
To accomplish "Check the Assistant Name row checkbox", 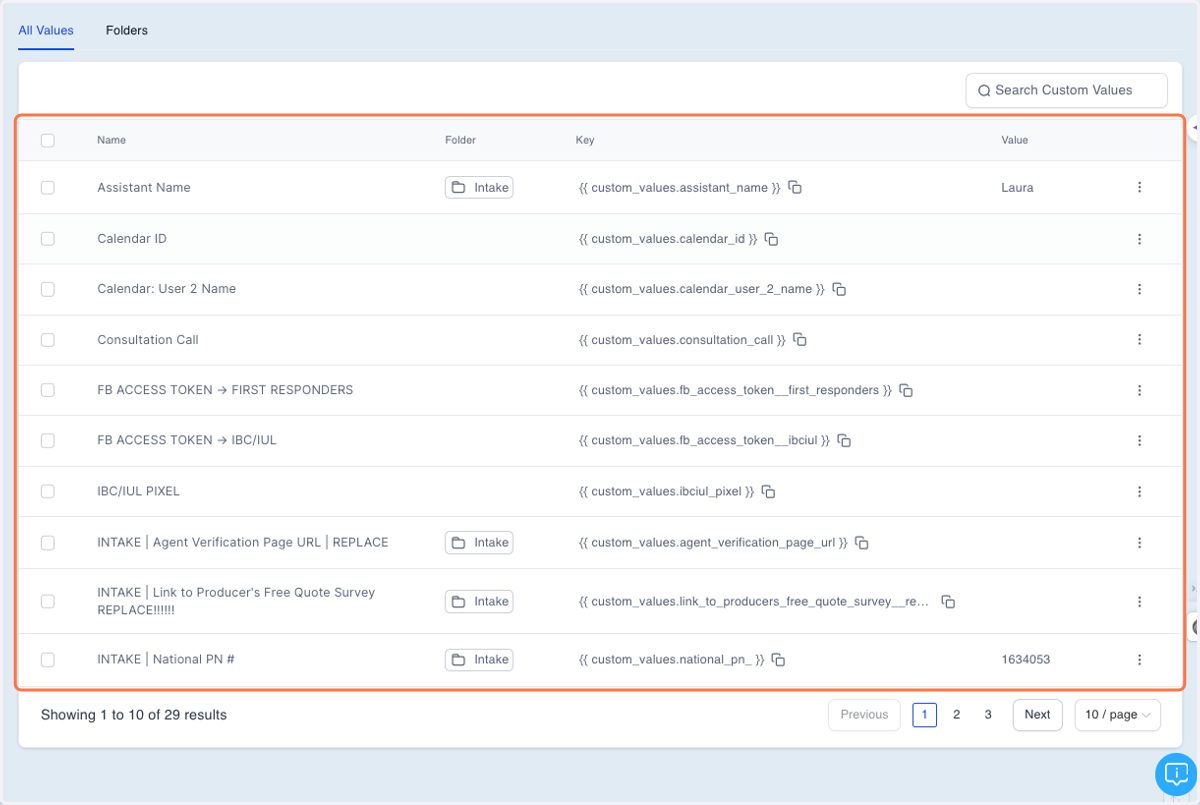I will (47, 187).
